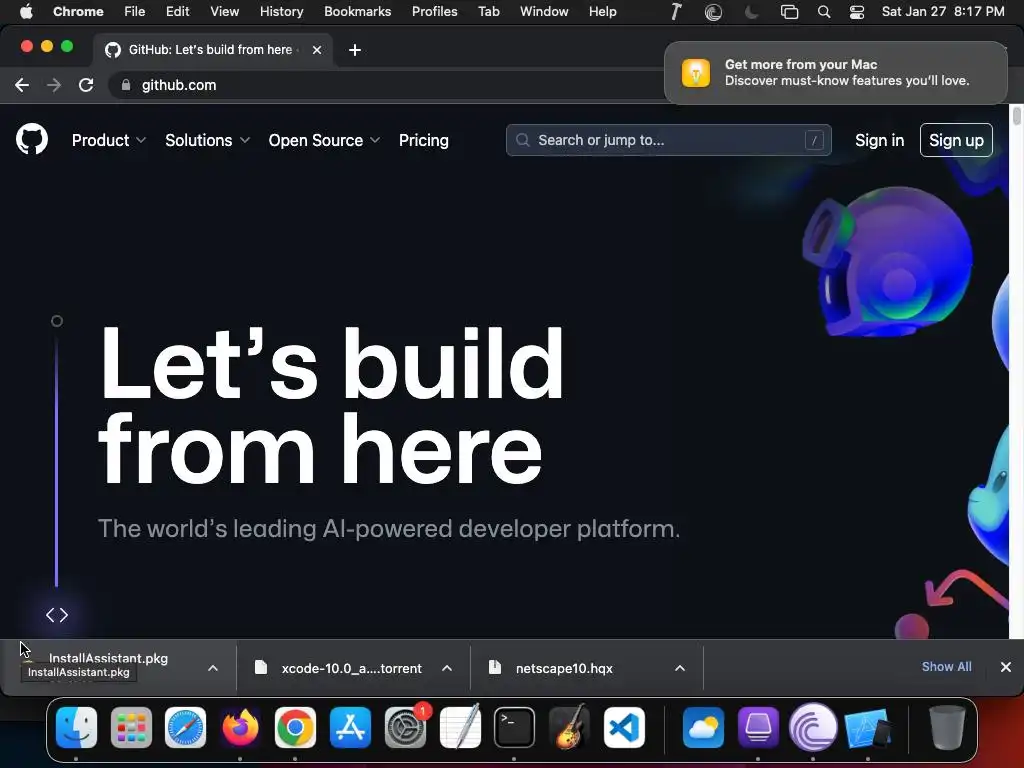Close the GitHub tab
The width and height of the screenshot is (1024, 768).
[x=317, y=50]
